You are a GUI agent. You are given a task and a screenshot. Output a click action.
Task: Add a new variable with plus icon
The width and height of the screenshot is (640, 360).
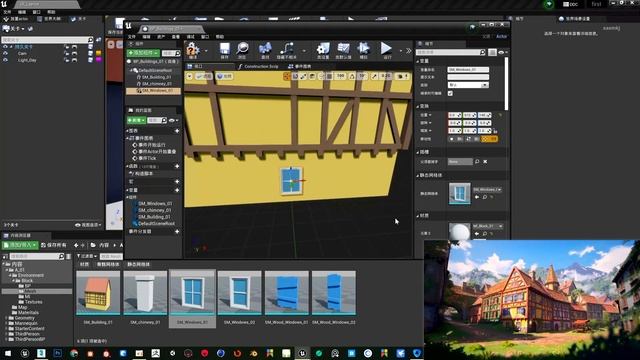coord(177,190)
